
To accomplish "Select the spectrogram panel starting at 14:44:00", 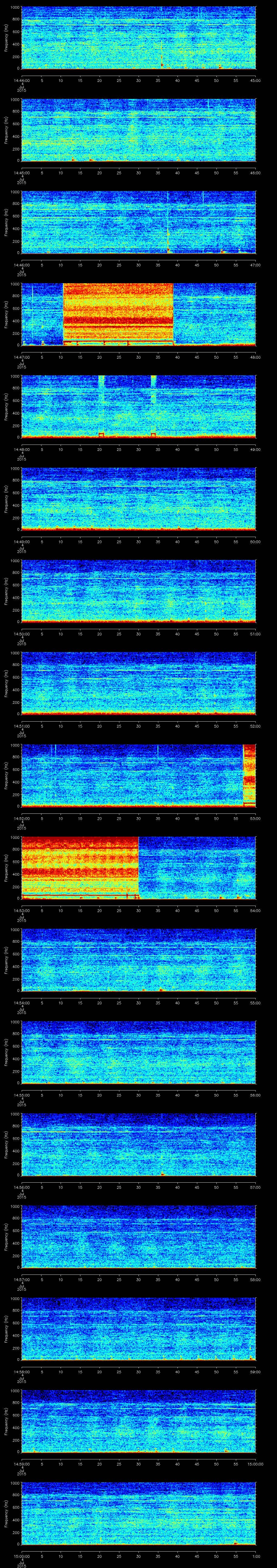I will click(x=138, y=38).
